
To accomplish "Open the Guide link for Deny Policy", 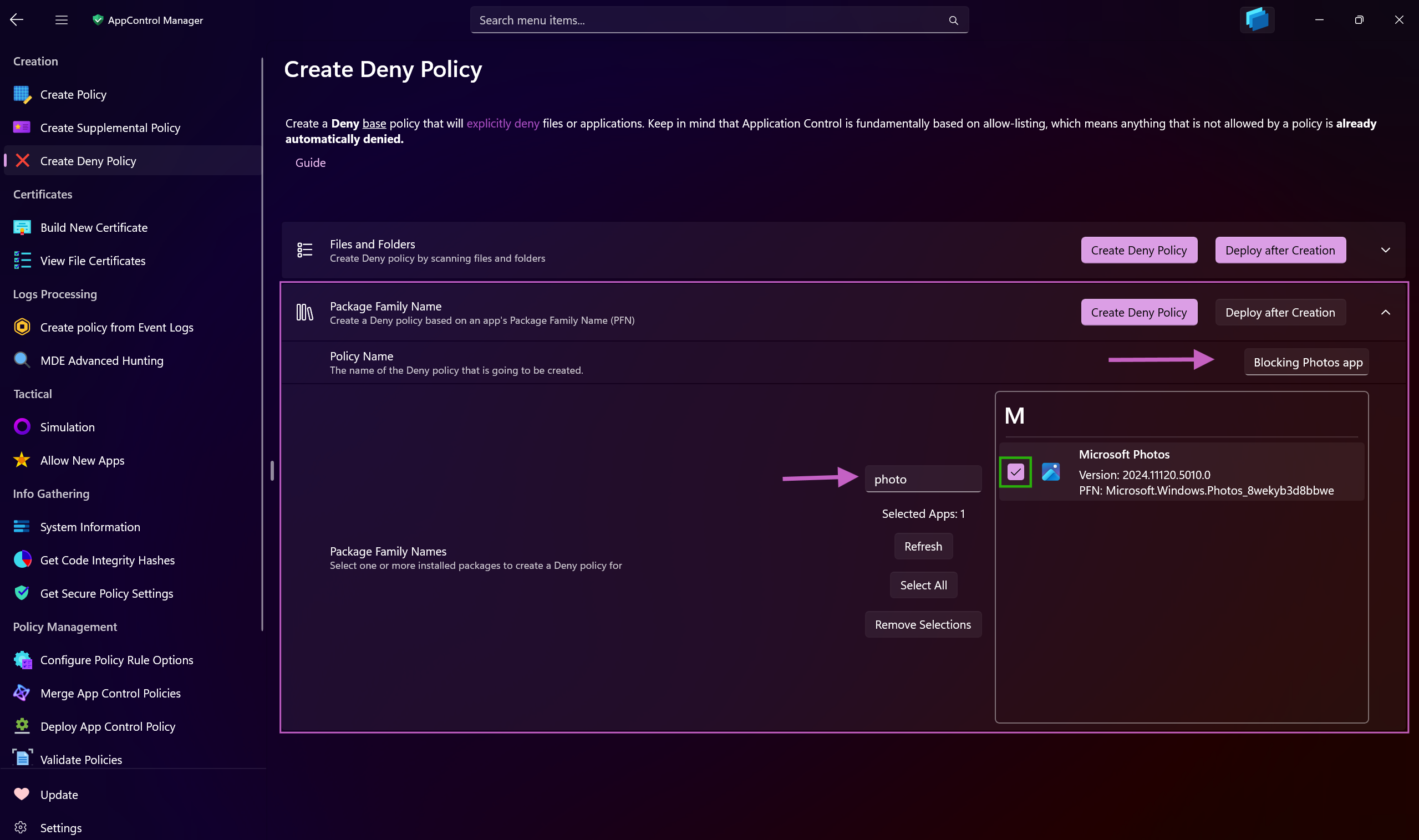I will [310, 163].
